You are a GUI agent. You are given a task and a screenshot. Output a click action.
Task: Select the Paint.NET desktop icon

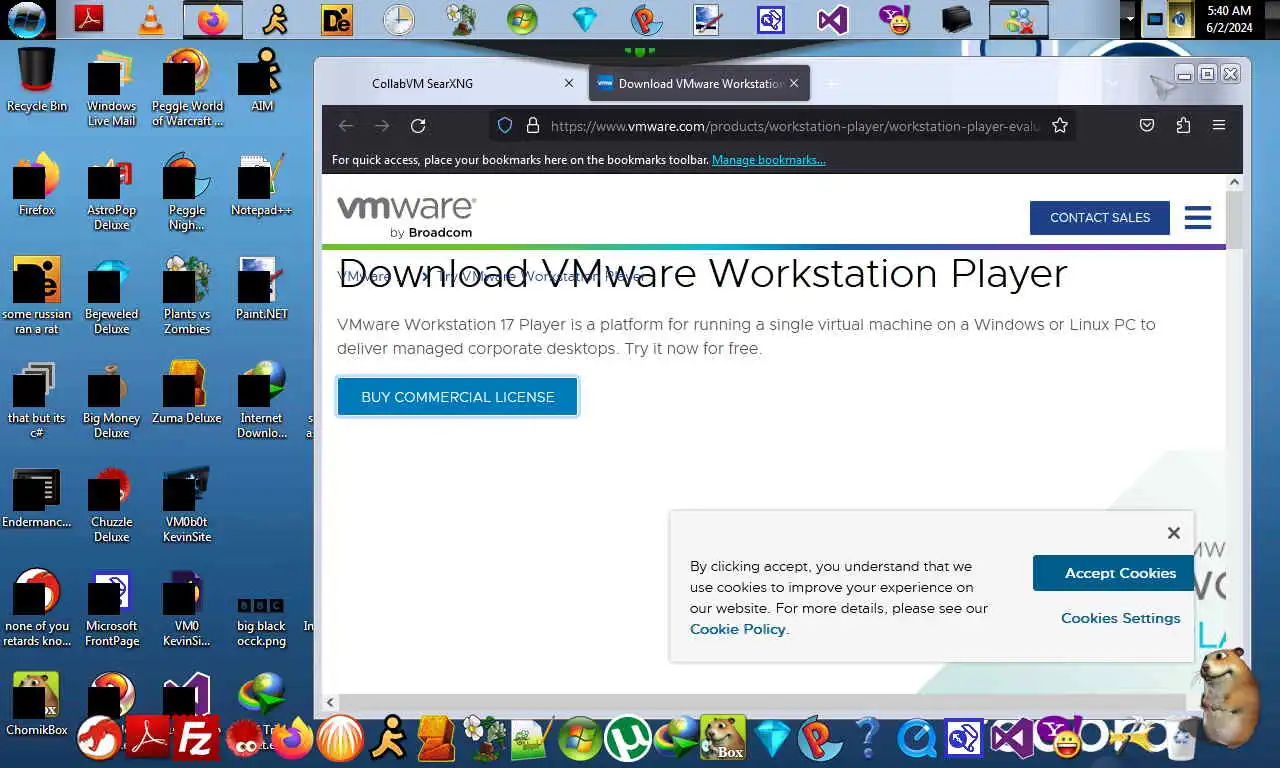261,288
